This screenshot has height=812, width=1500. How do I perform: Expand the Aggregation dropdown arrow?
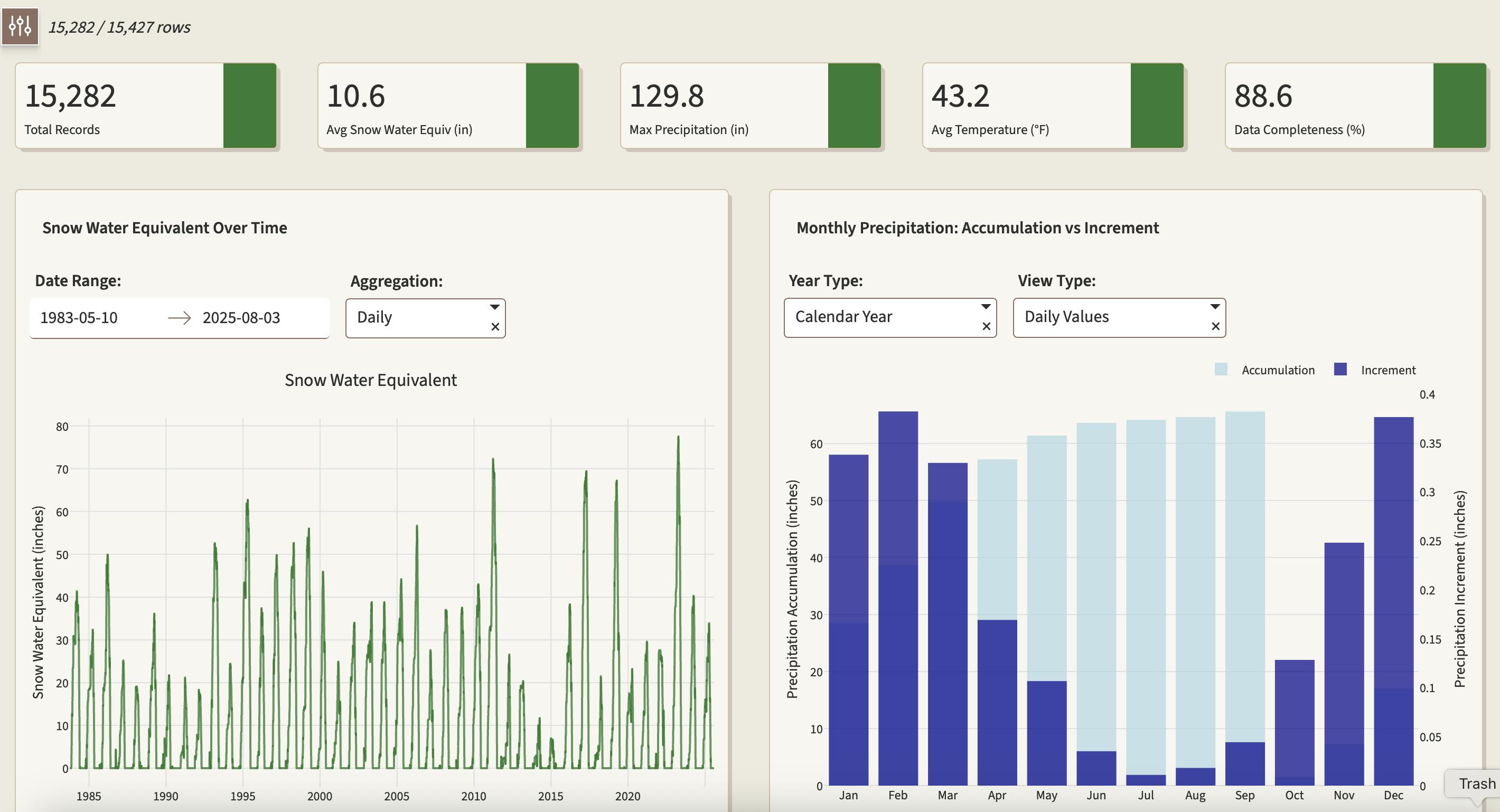click(494, 307)
